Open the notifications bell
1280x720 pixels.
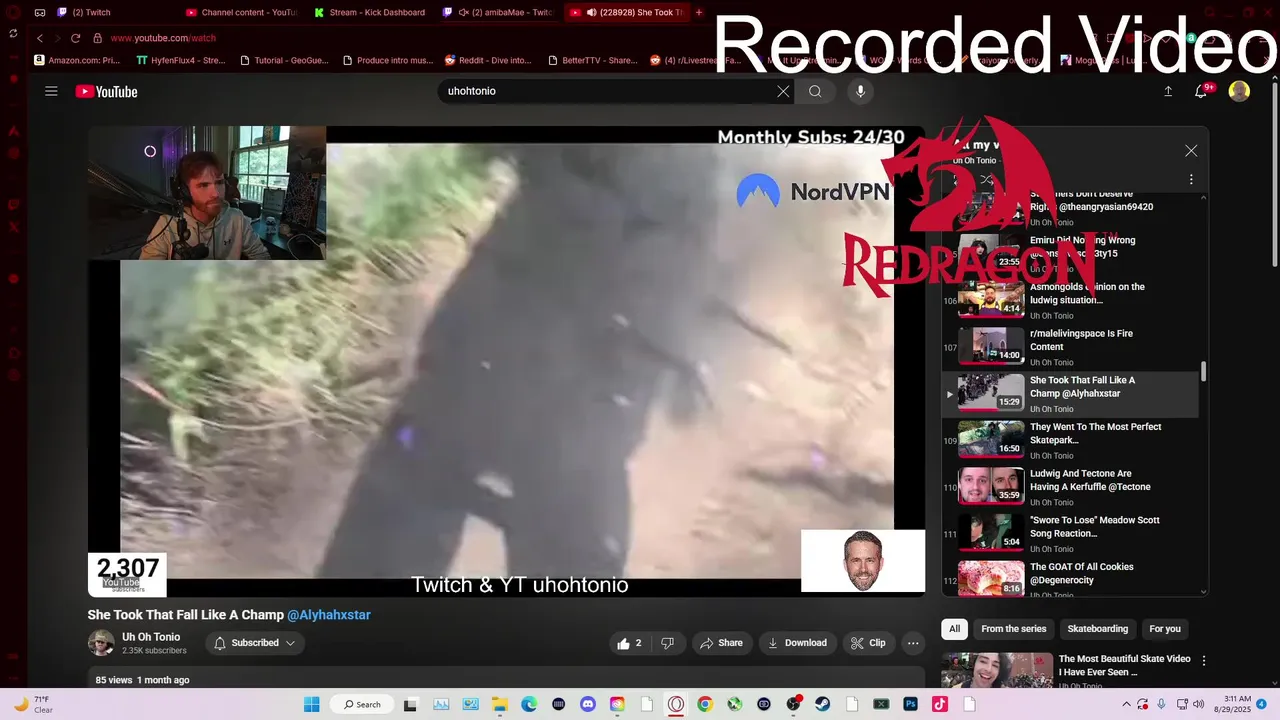(x=1201, y=91)
